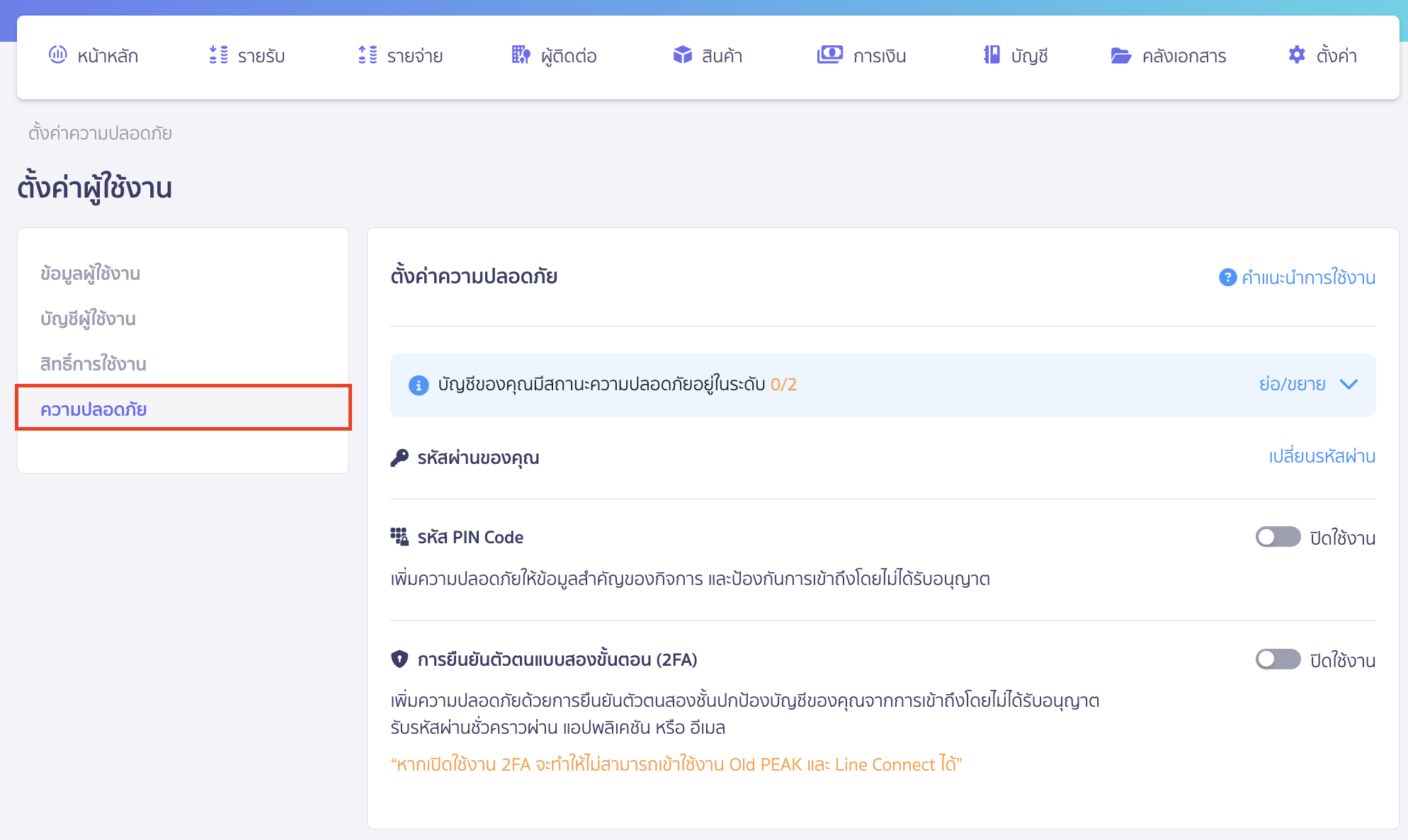Image resolution: width=1408 pixels, height=840 pixels.
Task: Click the key icon next to รหัสผ่านของคุณ
Action: click(x=401, y=457)
